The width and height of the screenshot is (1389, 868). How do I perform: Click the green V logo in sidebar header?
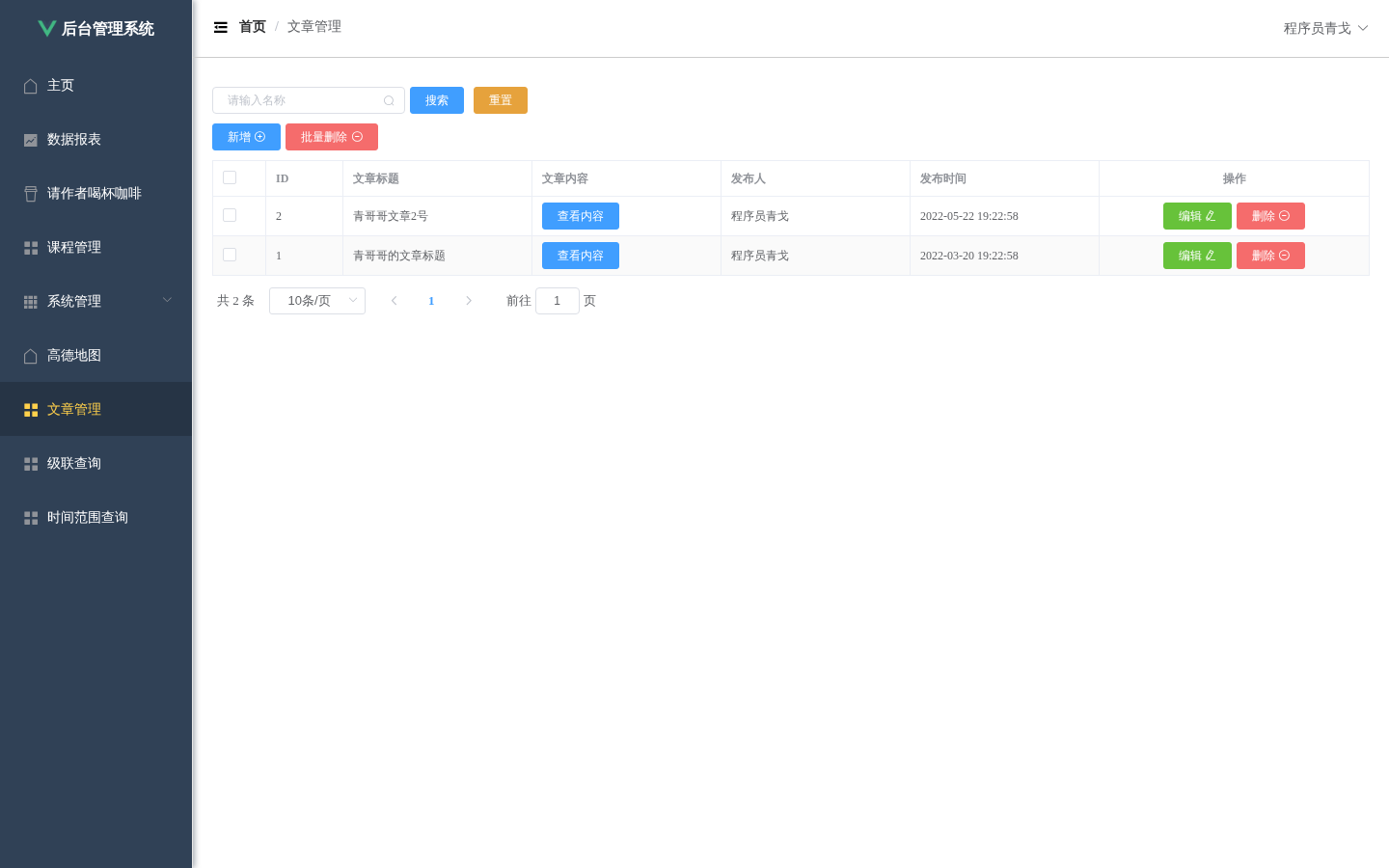click(46, 28)
